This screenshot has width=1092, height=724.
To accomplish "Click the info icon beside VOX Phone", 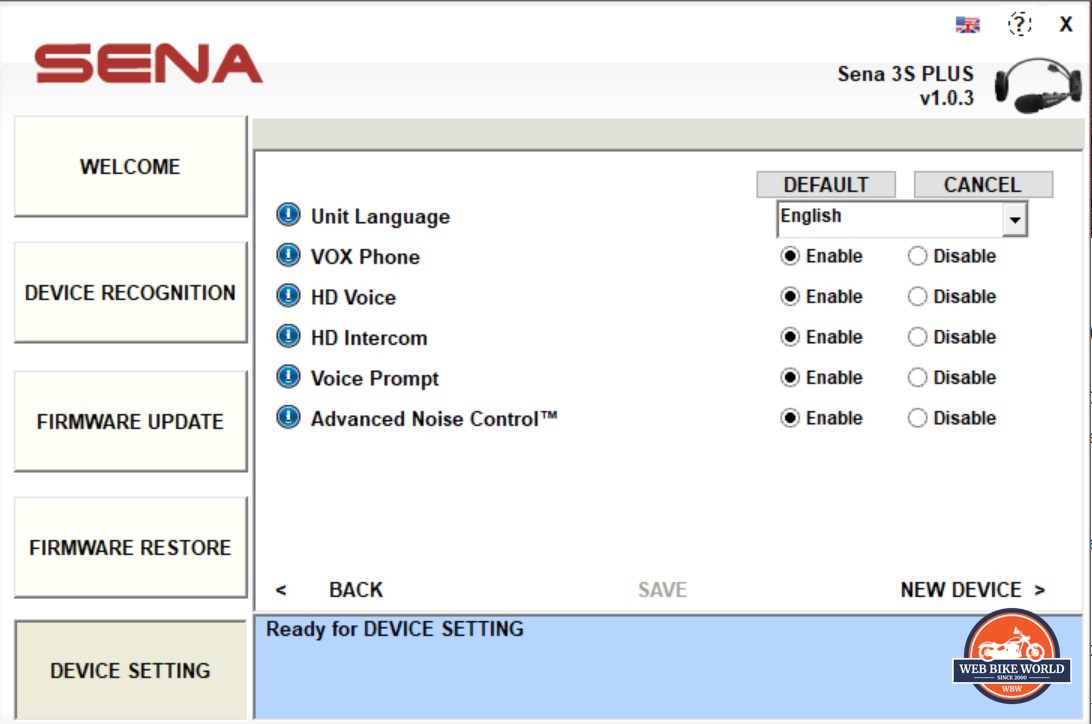I will [288, 256].
